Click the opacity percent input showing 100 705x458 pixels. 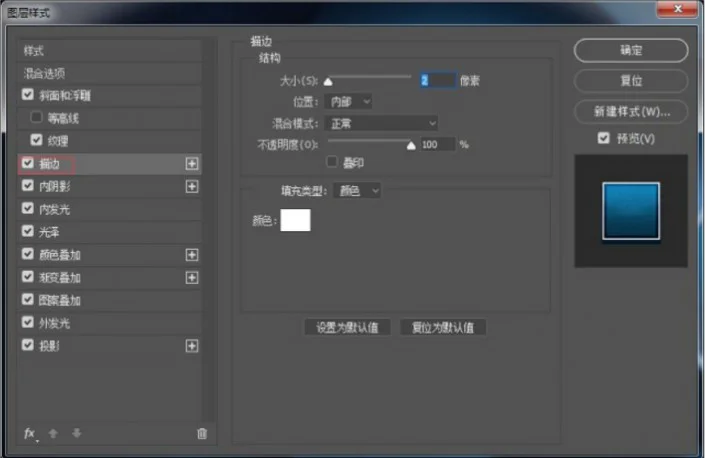pyautogui.click(x=438, y=144)
